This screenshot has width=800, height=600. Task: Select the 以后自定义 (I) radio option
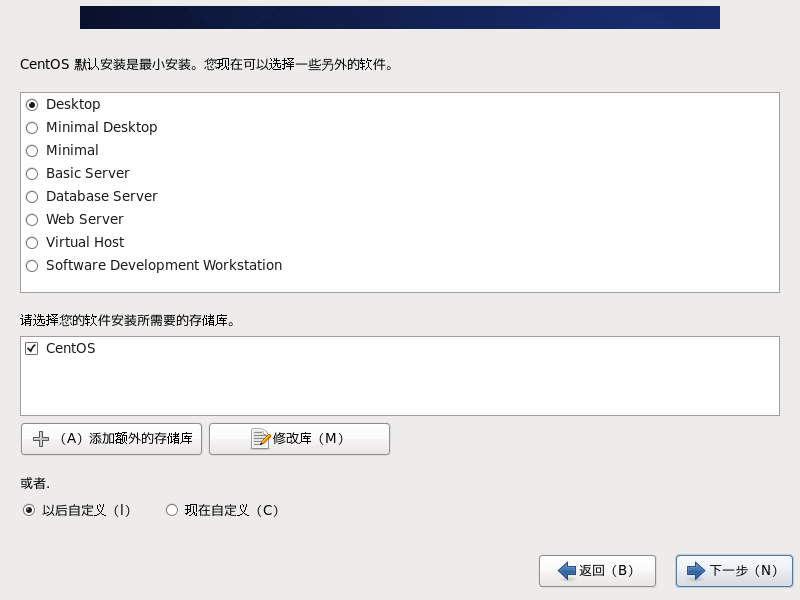coord(29,510)
